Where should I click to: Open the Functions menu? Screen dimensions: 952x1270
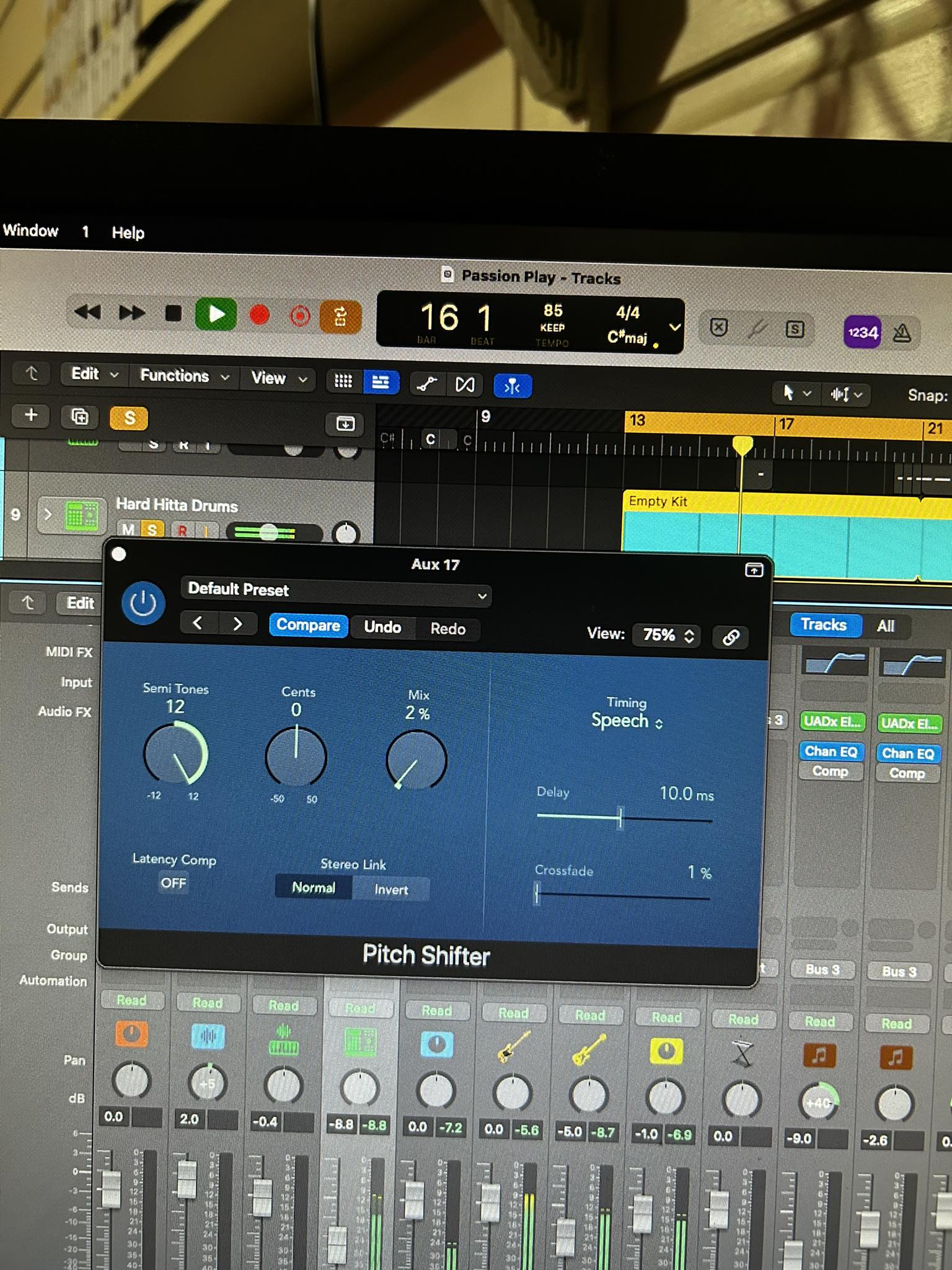coord(184,376)
